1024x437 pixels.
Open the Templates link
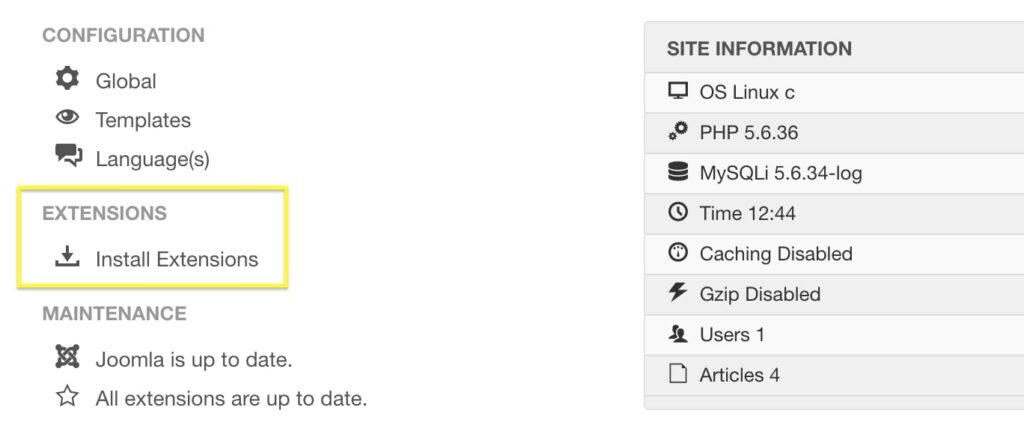(143, 120)
